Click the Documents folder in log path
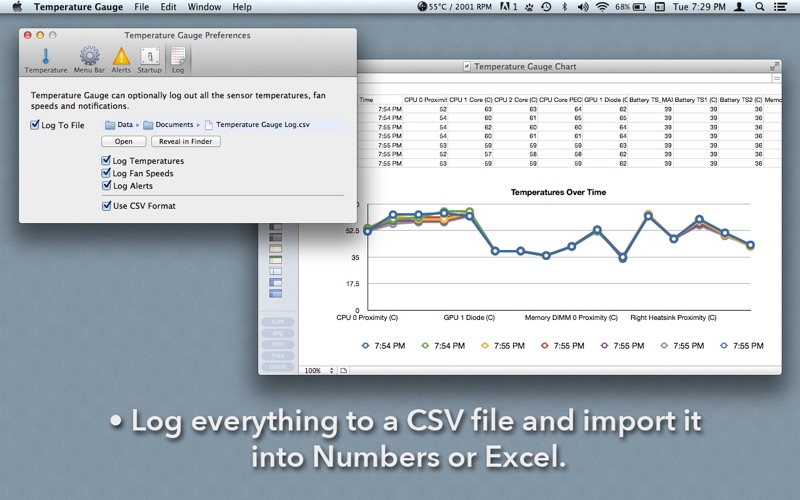Viewport: 800px width, 500px height. [168, 125]
